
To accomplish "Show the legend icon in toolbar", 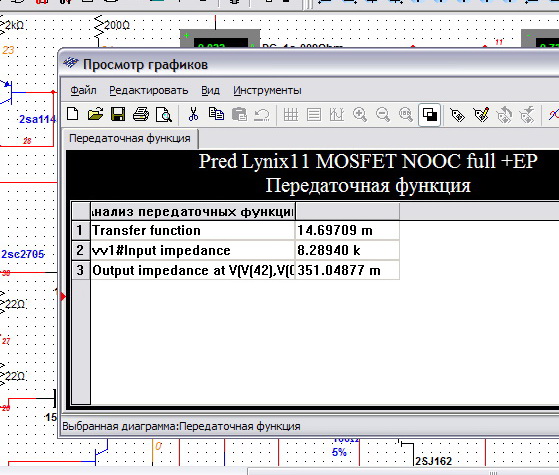I will pyautogui.click(x=314, y=114).
